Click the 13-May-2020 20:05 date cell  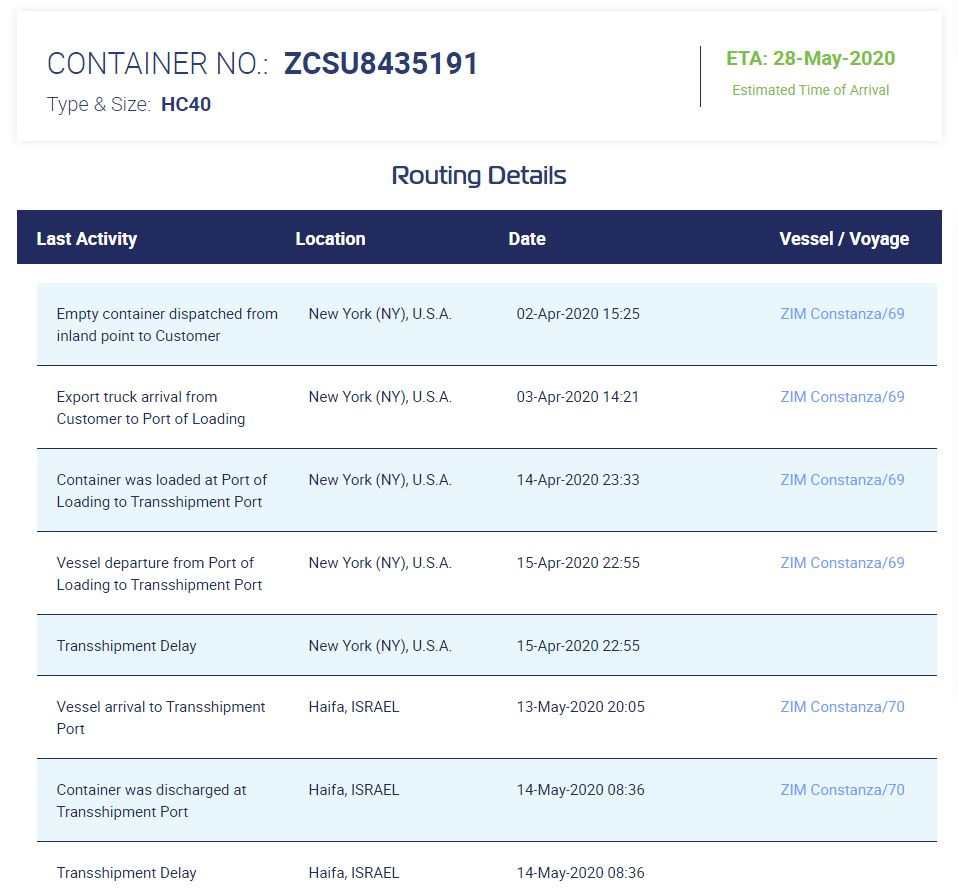pos(580,707)
